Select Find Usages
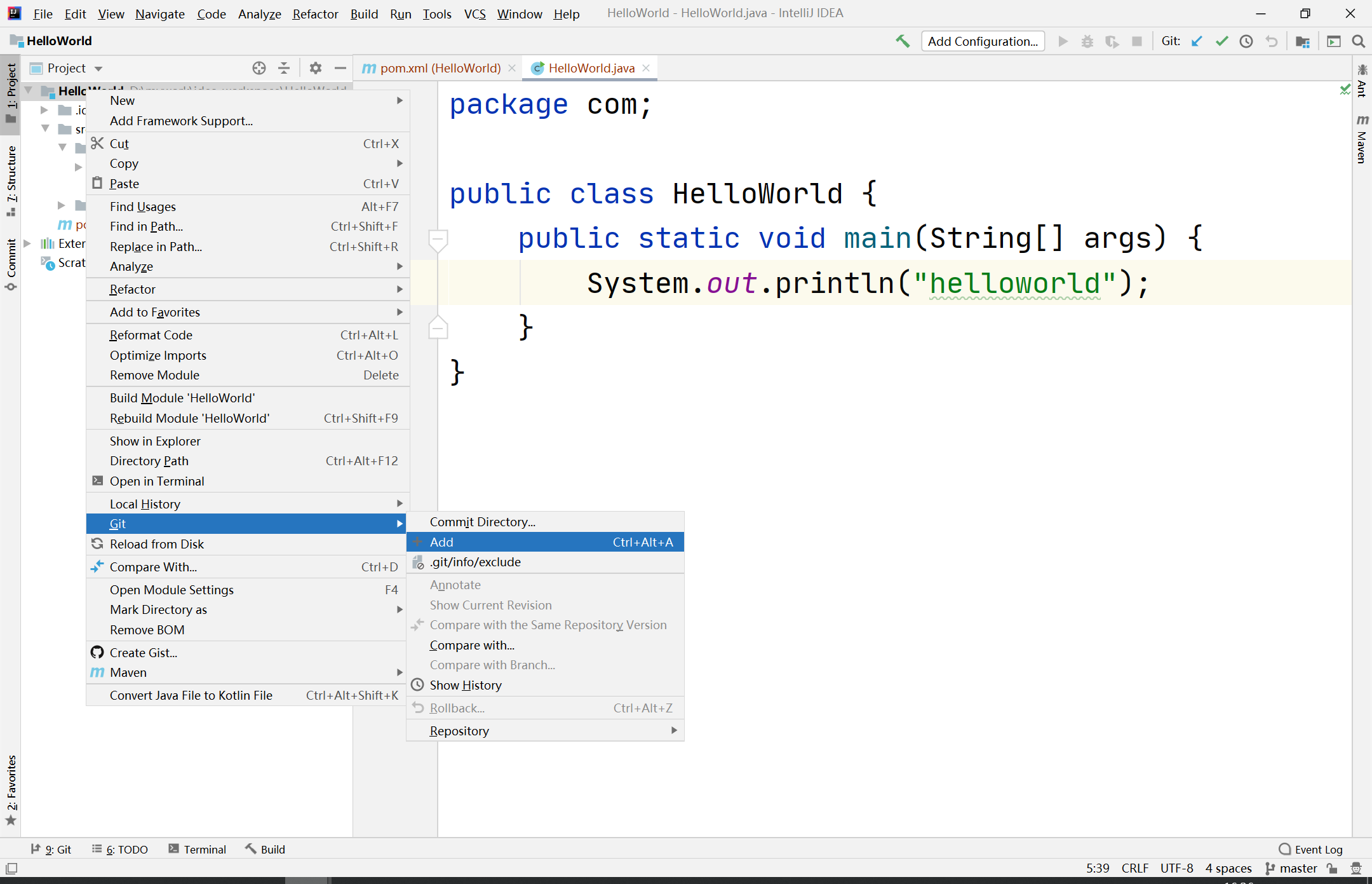Screen dimensions: 1372x884 pyautogui.click(x=248, y=207)
